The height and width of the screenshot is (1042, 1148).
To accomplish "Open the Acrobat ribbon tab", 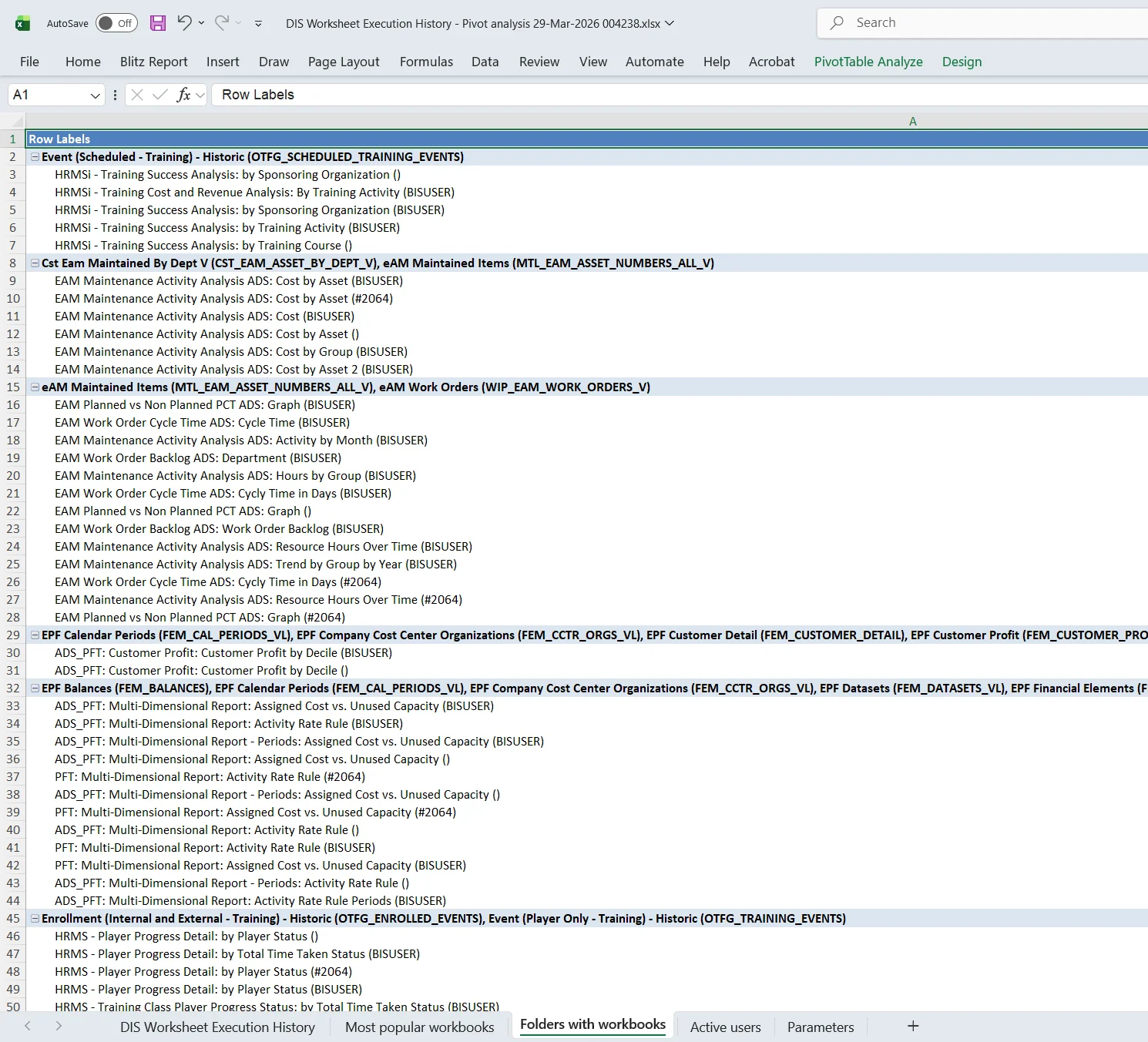I will 771,62.
